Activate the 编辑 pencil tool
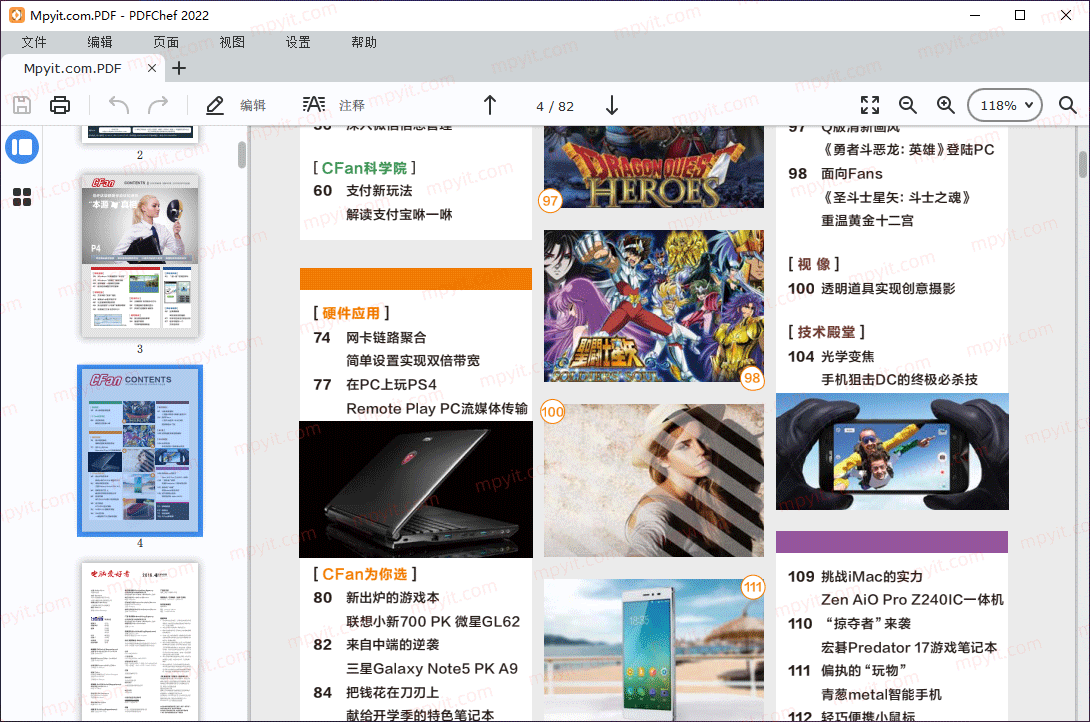The height and width of the screenshot is (722, 1090). (x=236, y=106)
